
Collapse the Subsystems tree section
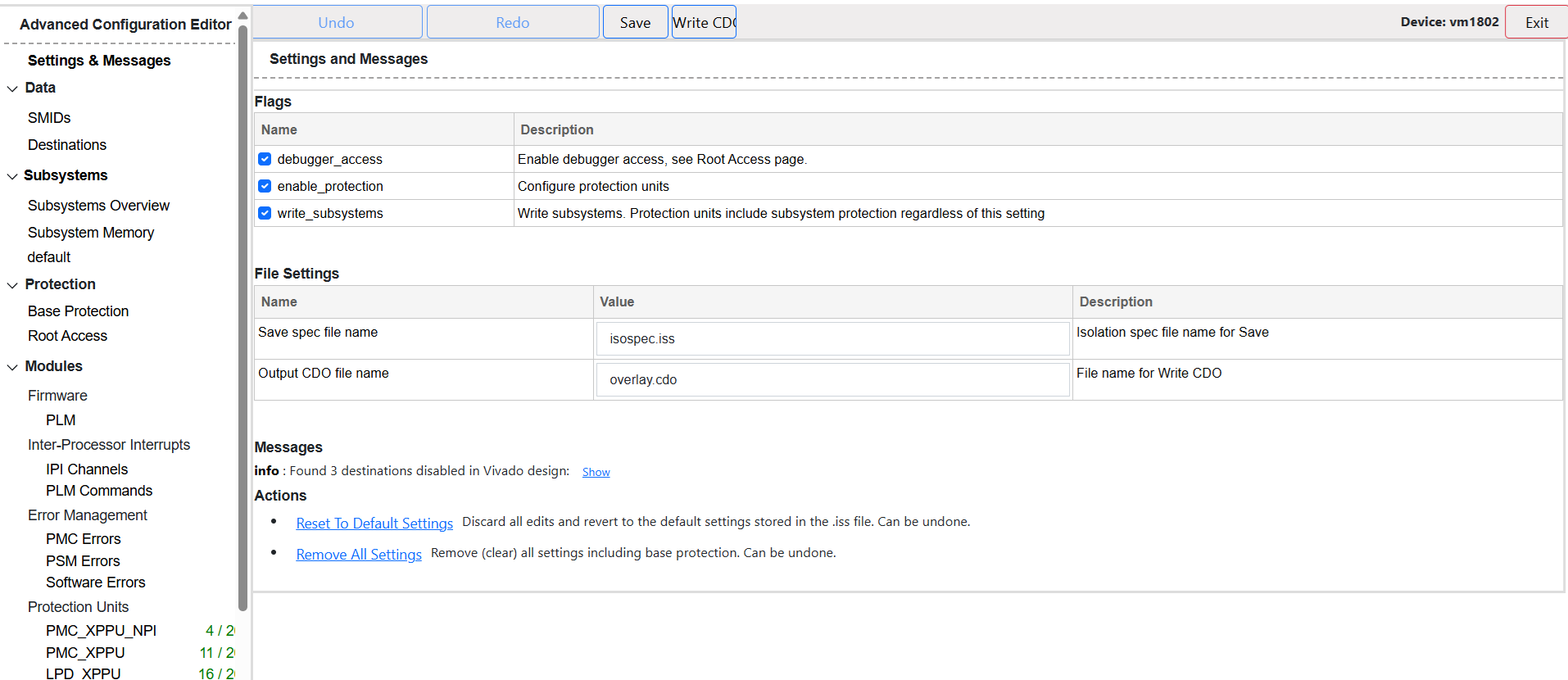[x=12, y=176]
